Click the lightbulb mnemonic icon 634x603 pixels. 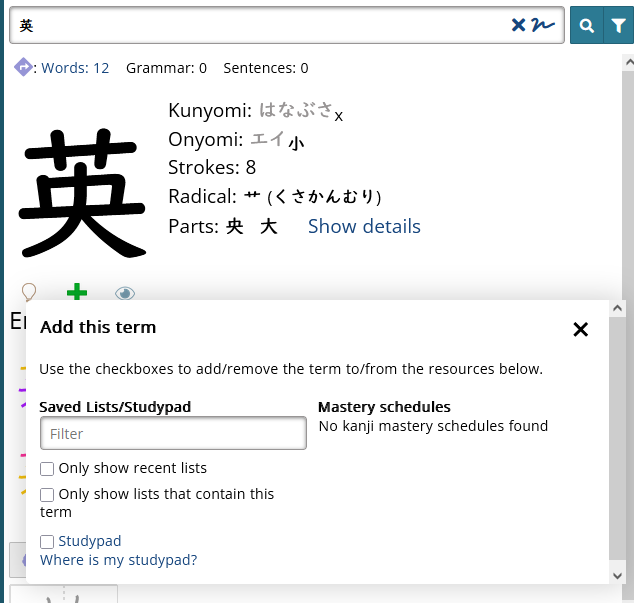29,292
